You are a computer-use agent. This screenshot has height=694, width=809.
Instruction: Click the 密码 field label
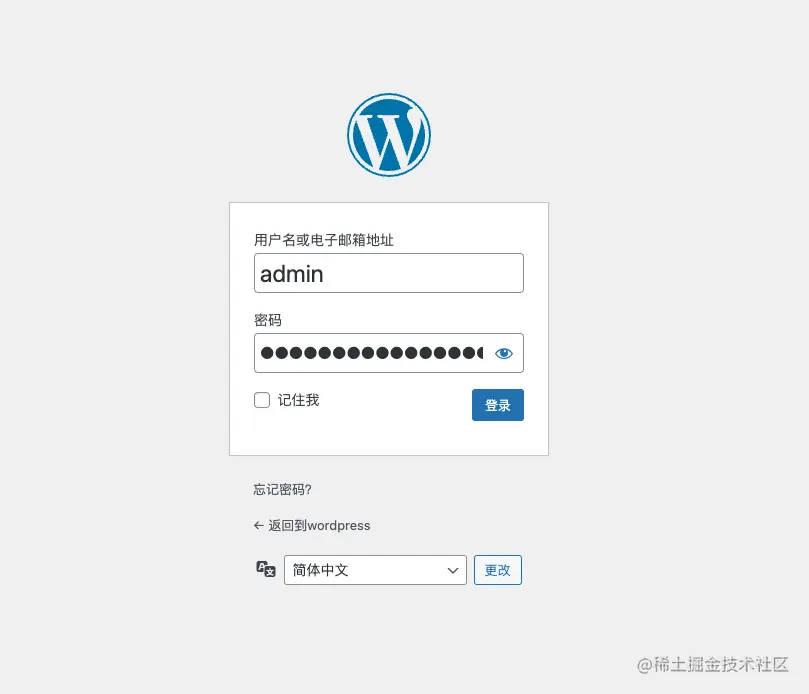pyautogui.click(x=268, y=320)
